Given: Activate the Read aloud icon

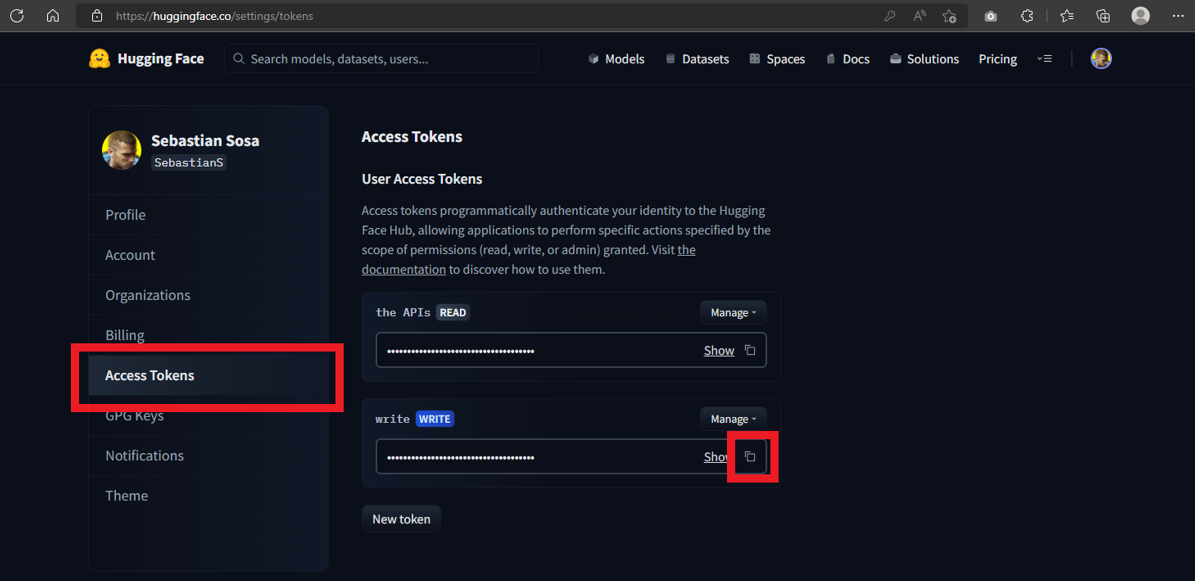Looking at the screenshot, I should [x=920, y=15].
